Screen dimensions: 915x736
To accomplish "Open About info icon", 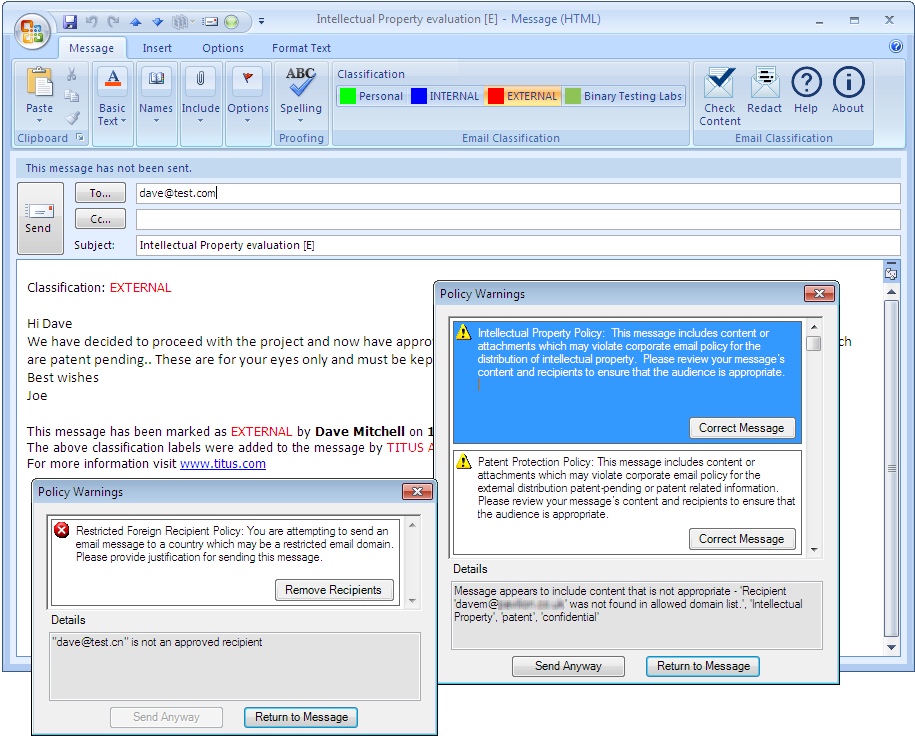I will click(x=848, y=82).
